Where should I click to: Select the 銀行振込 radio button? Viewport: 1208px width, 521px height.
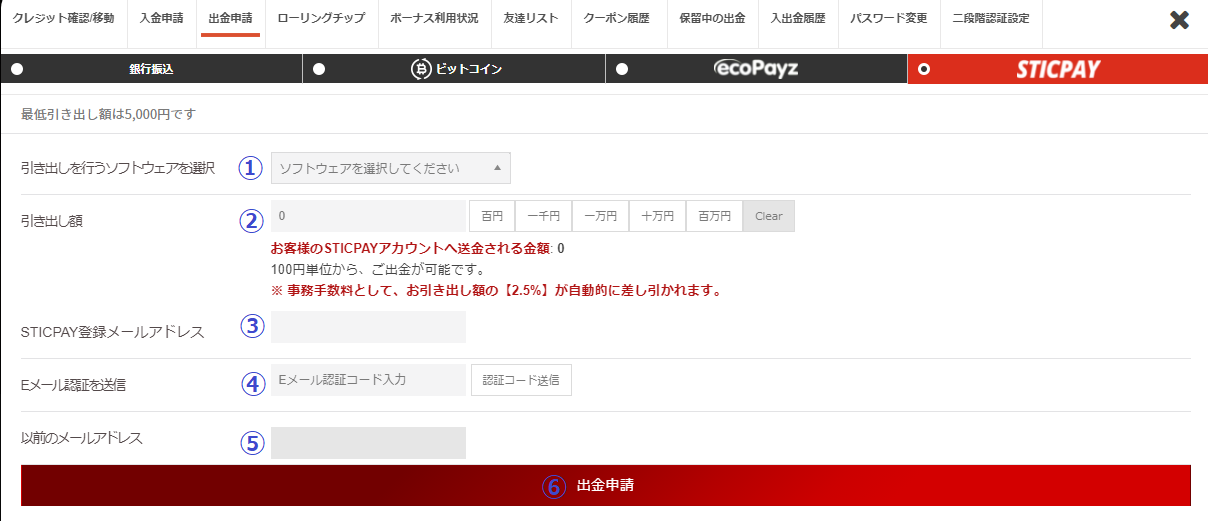17,69
